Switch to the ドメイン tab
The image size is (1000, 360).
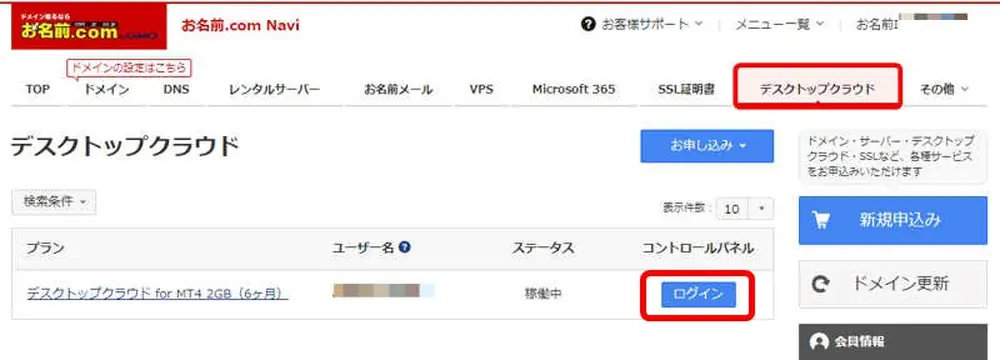(x=107, y=89)
